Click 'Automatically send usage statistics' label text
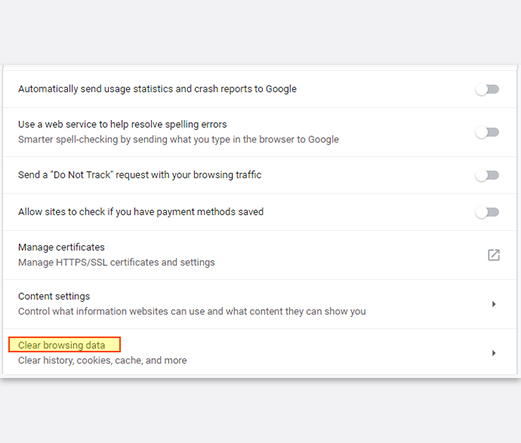This screenshot has height=443, width=521. pyautogui.click(x=157, y=89)
